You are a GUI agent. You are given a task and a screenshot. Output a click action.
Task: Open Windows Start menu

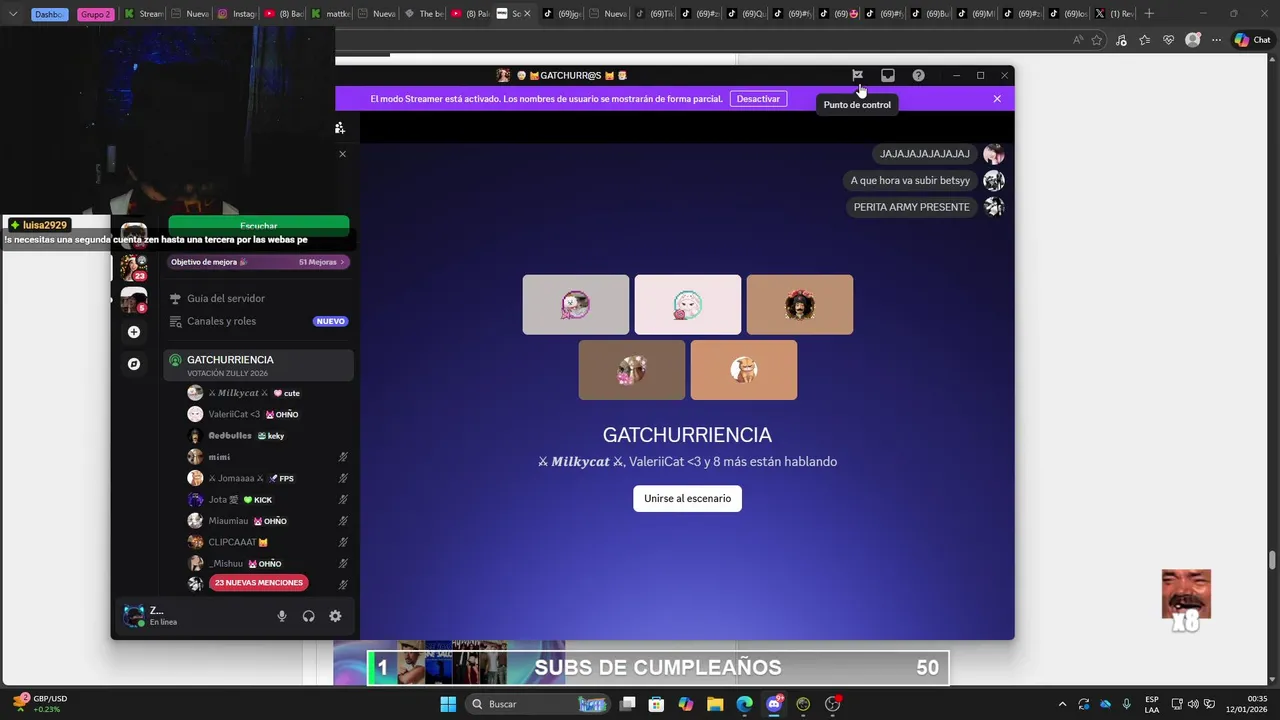click(x=448, y=704)
